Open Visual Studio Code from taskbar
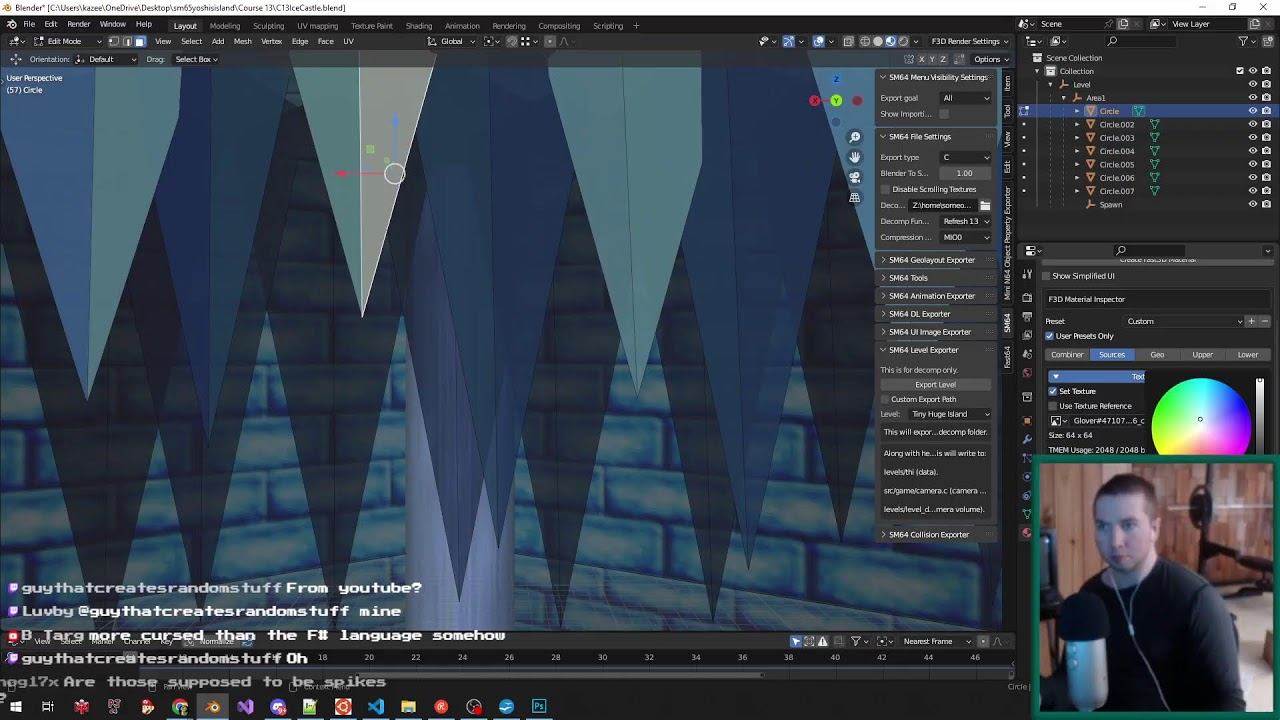1280x720 pixels. click(x=375, y=707)
